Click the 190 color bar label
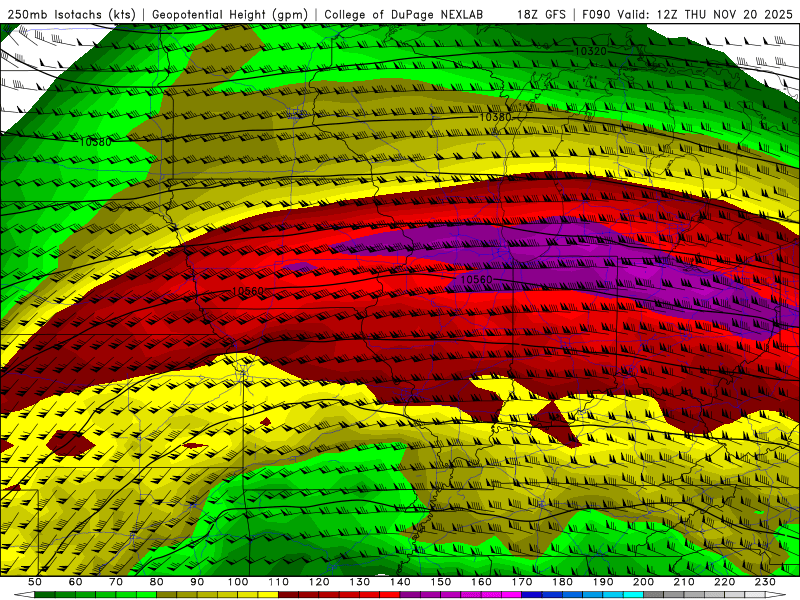800x600 pixels. tap(603, 582)
